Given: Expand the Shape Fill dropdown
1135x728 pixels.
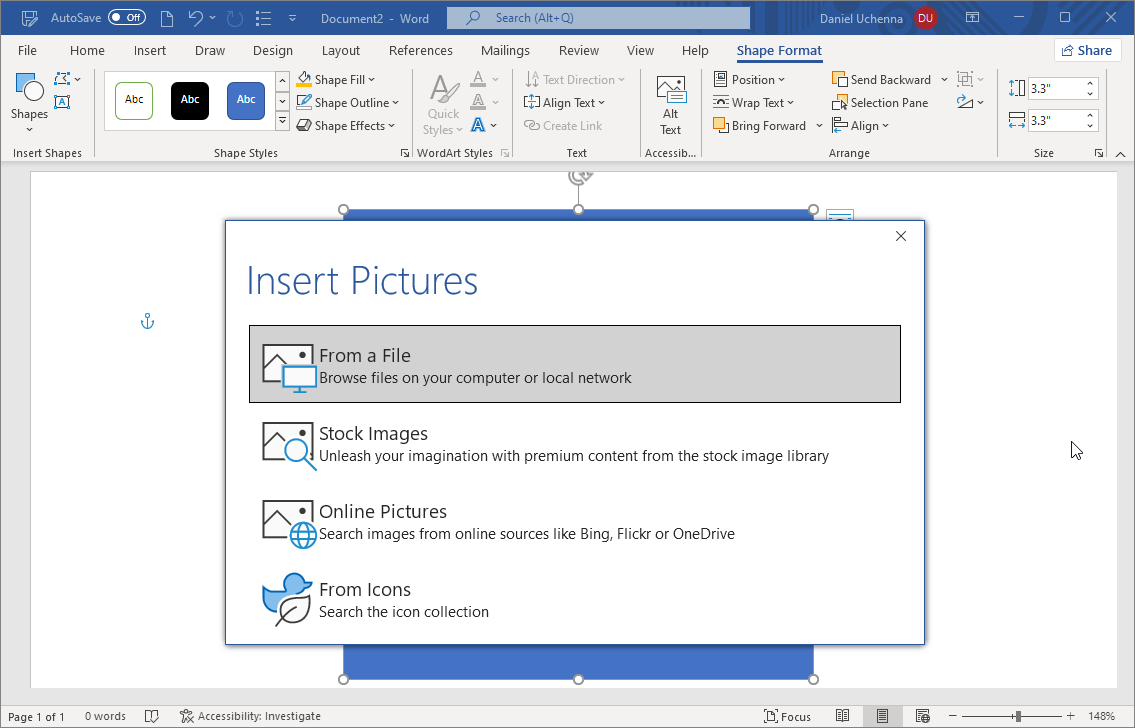Looking at the screenshot, I should (371, 80).
